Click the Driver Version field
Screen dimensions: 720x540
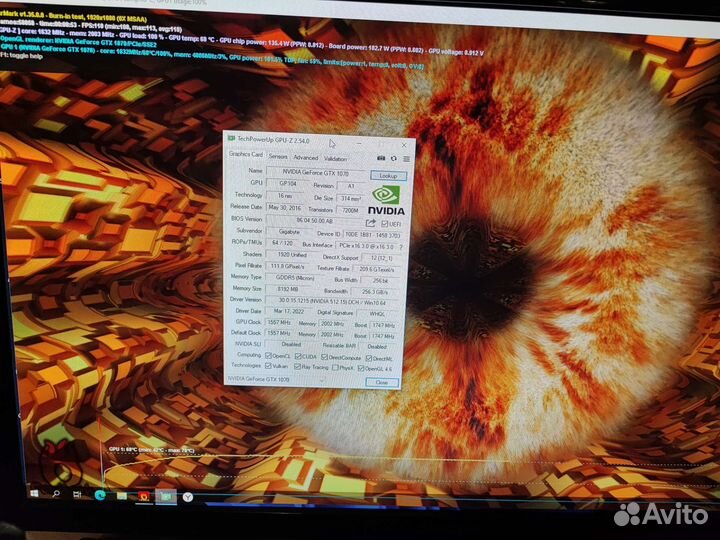332,302
